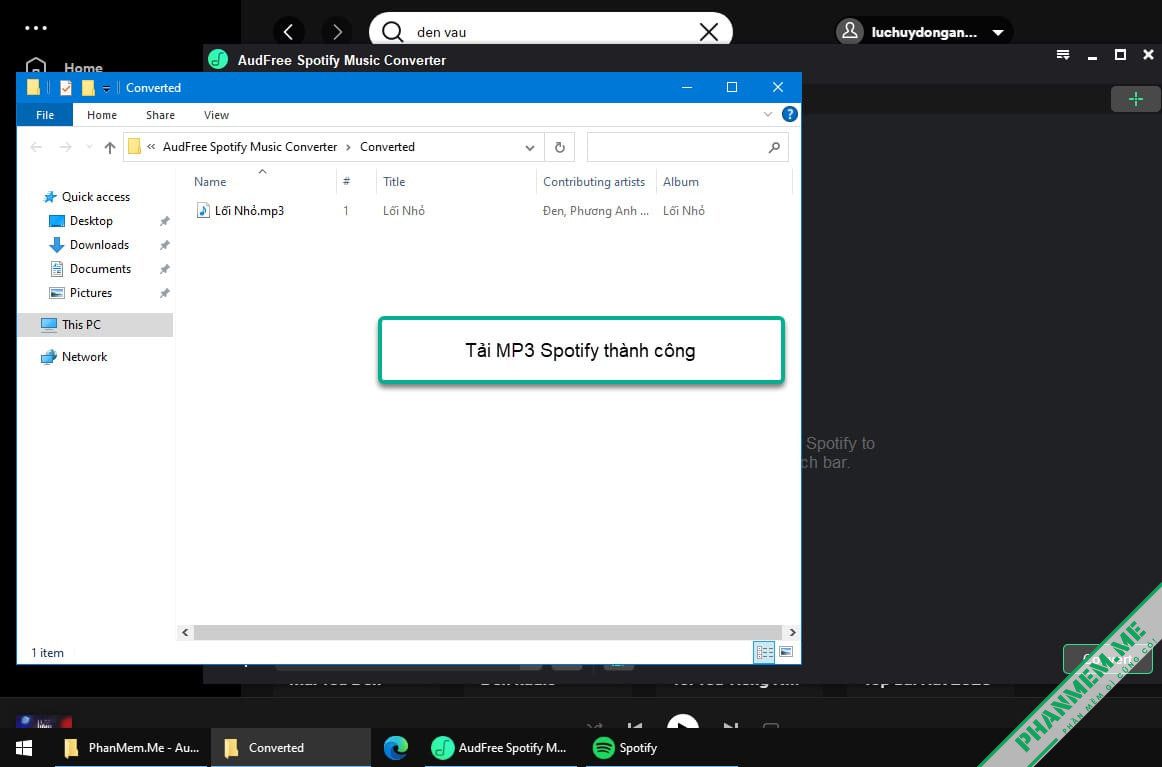Click the Explorer back arrow
1162x767 pixels.
[x=36, y=147]
